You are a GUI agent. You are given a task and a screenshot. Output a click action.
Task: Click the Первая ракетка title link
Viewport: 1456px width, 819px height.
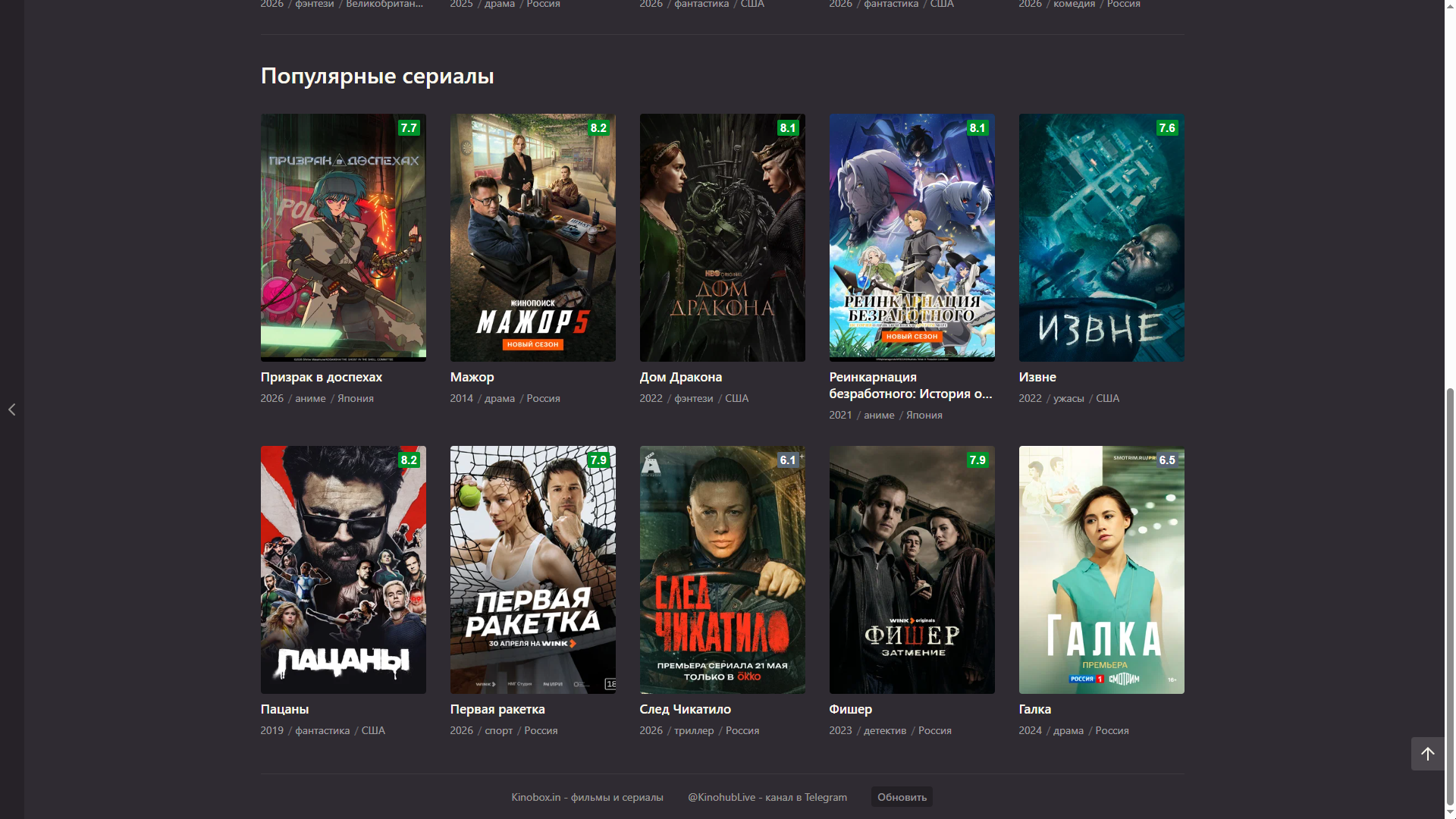point(497,709)
